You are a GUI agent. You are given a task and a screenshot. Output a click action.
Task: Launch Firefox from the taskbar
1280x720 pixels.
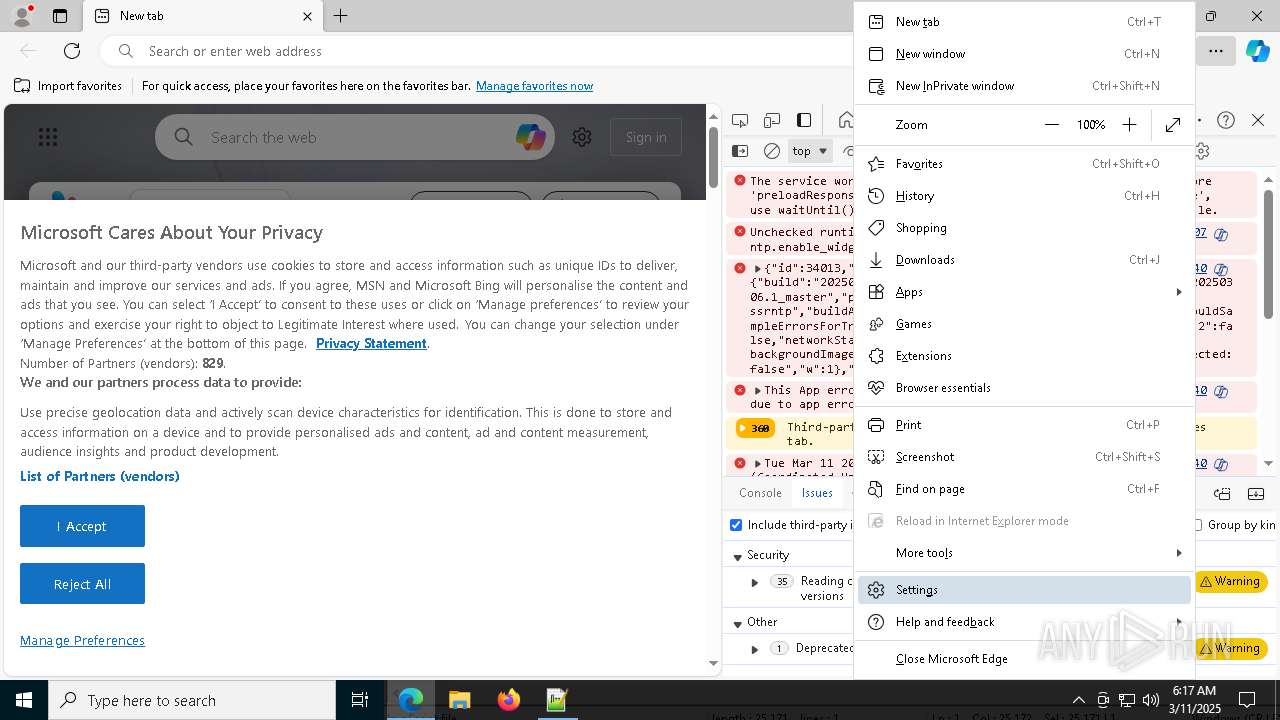tap(508, 700)
